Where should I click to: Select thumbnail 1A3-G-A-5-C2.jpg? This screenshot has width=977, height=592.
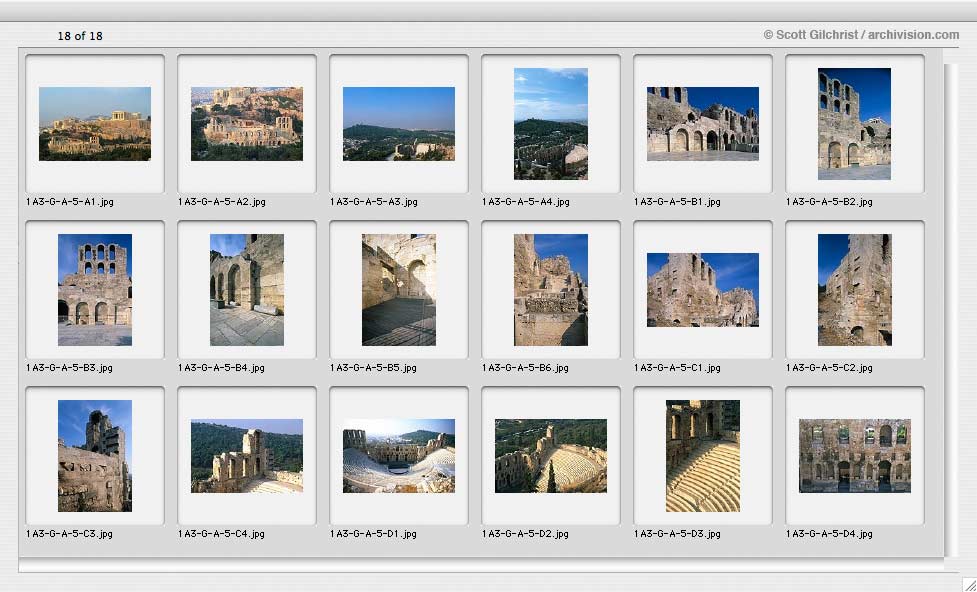(x=854, y=290)
